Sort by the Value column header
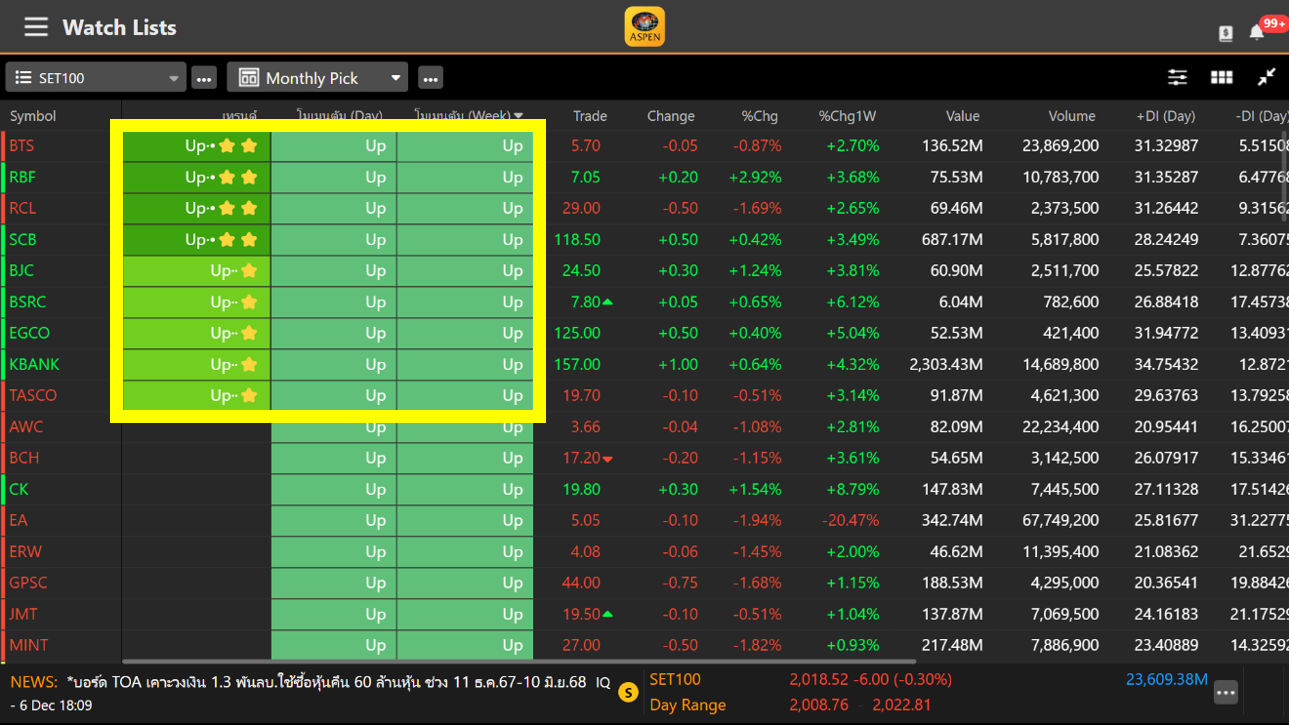 (x=963, y=116)
